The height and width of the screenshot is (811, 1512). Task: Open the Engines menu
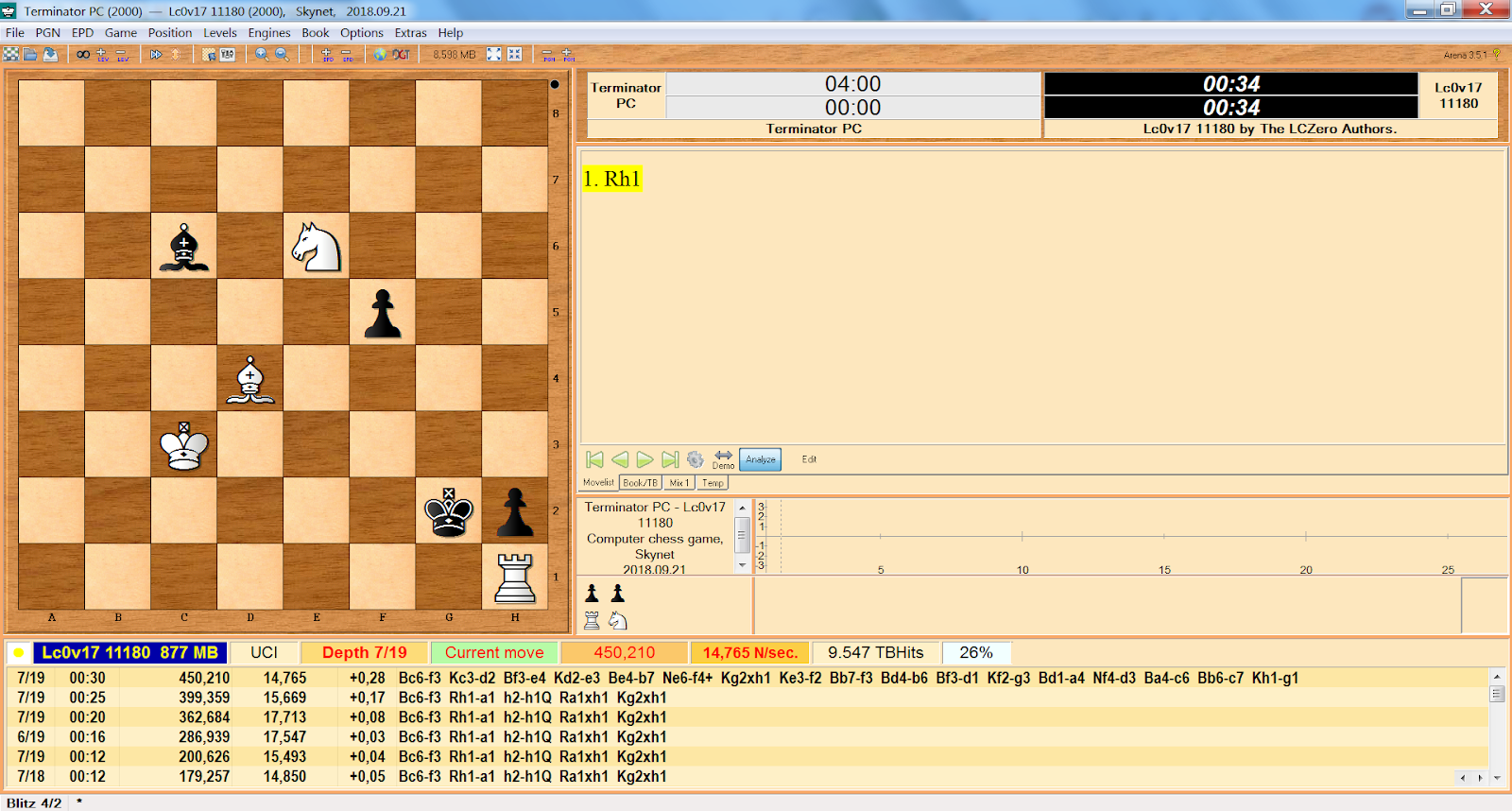click(x=269, y=33)
